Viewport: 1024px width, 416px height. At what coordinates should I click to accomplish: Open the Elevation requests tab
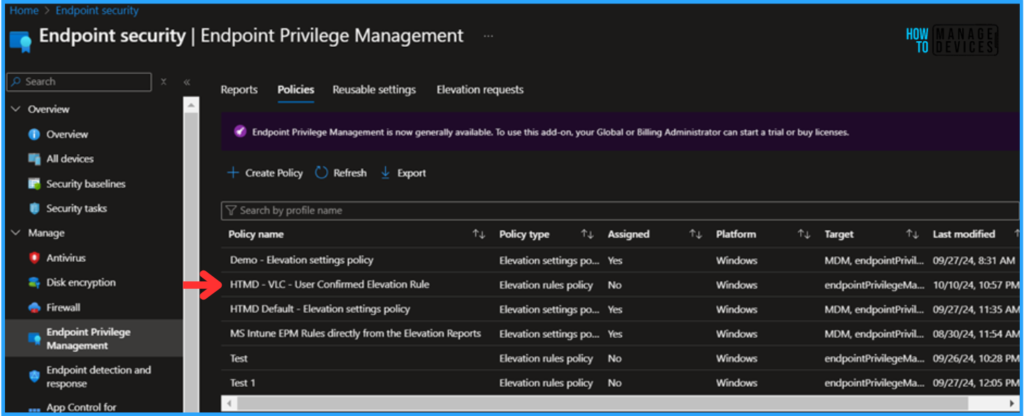480,90
